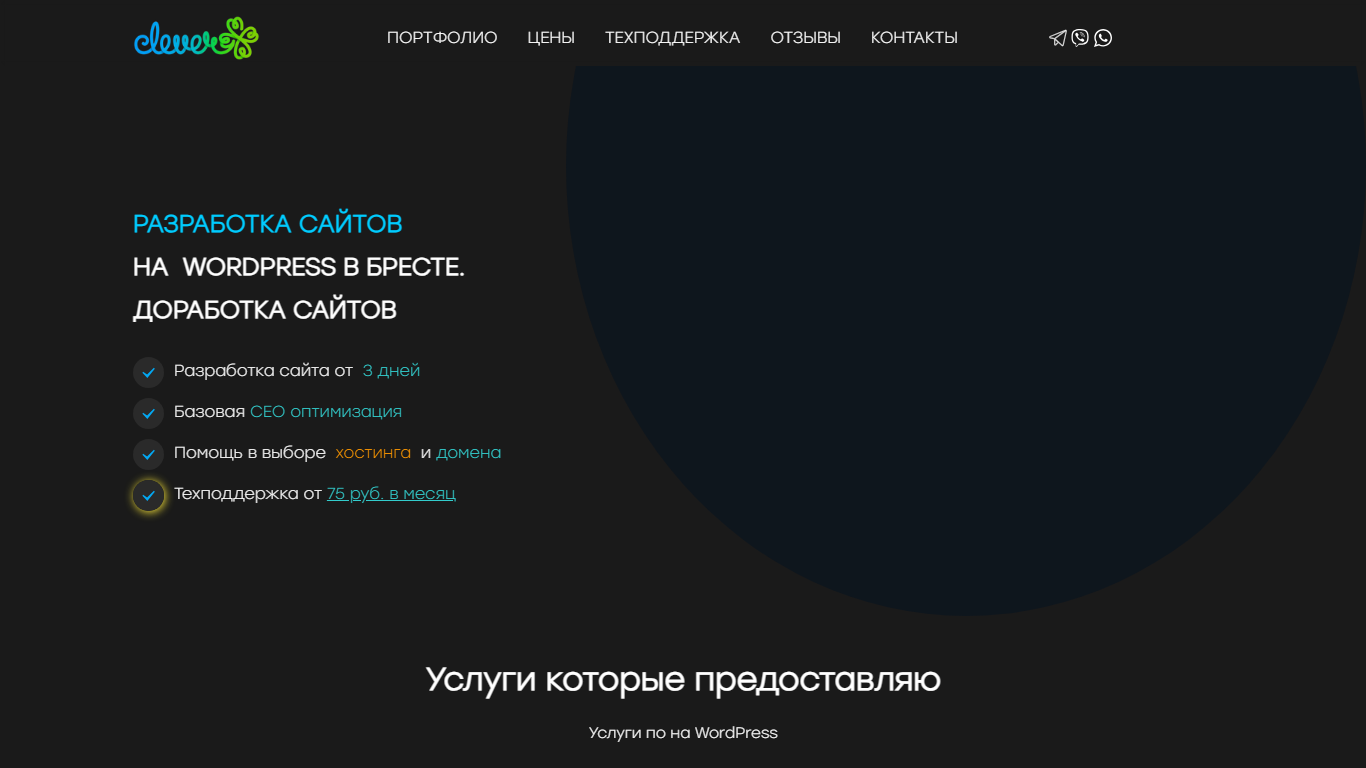Screen dimensions: 1366x768
Task: Open the КОНТАКТЫ menu item
Action: [914, 38]
